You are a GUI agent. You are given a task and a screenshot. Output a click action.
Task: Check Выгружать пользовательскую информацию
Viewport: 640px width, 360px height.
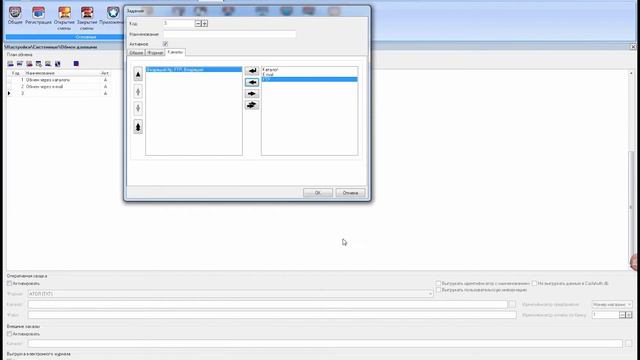tap(438, 290)
